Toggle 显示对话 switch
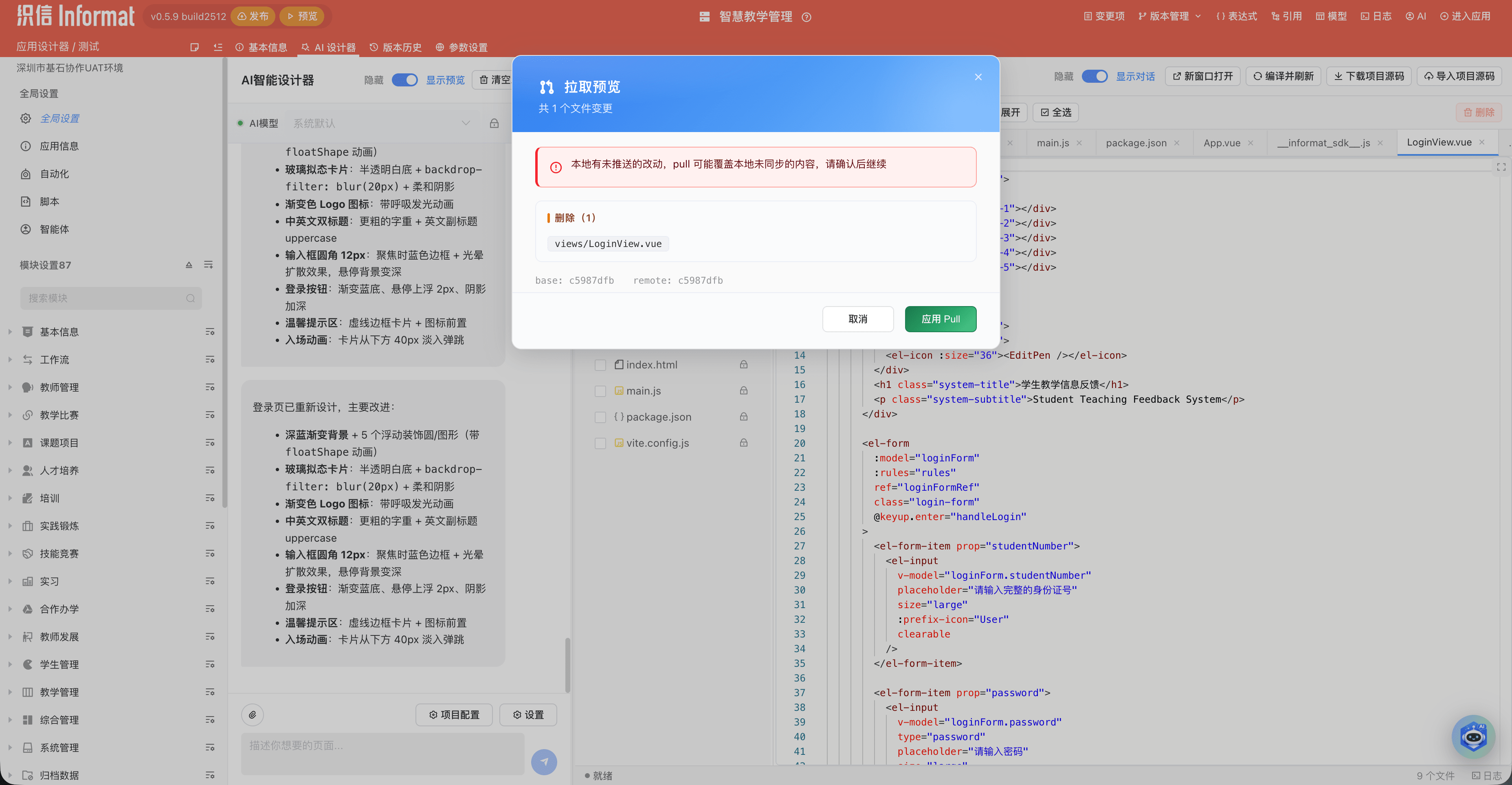Image resolution: width=1512 pixels, height=785 pixels. [1094, 76]
